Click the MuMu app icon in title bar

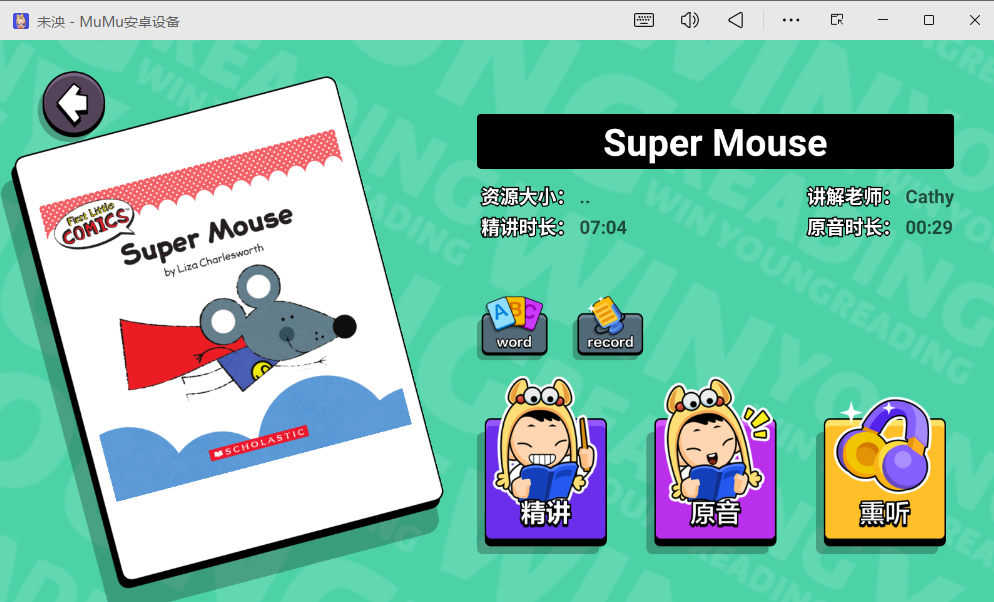pyautogui.click(x=21, y=21)
